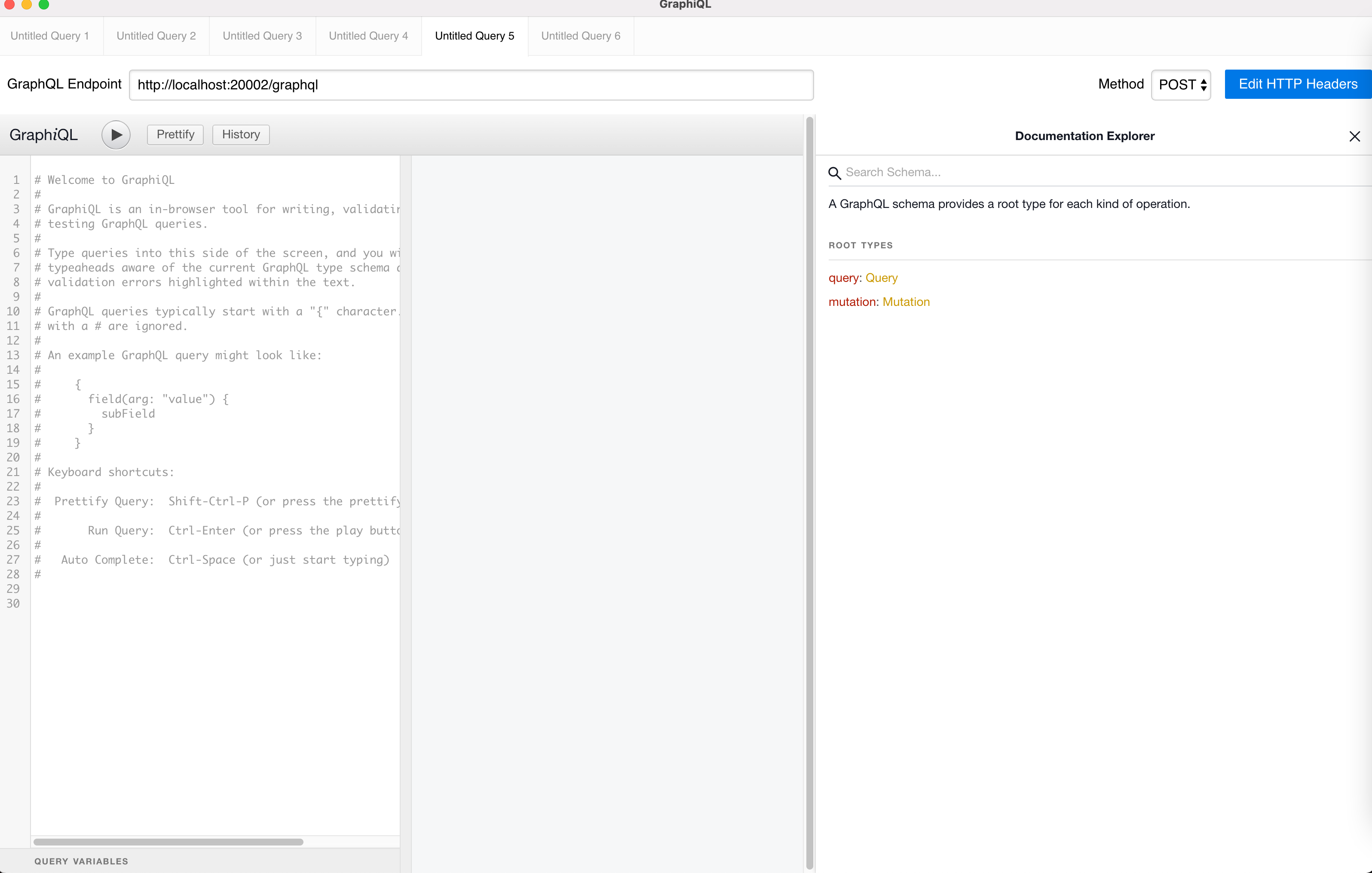
Task: Focus the GraphQL Endpoint URL field
Action: (471, 85)
